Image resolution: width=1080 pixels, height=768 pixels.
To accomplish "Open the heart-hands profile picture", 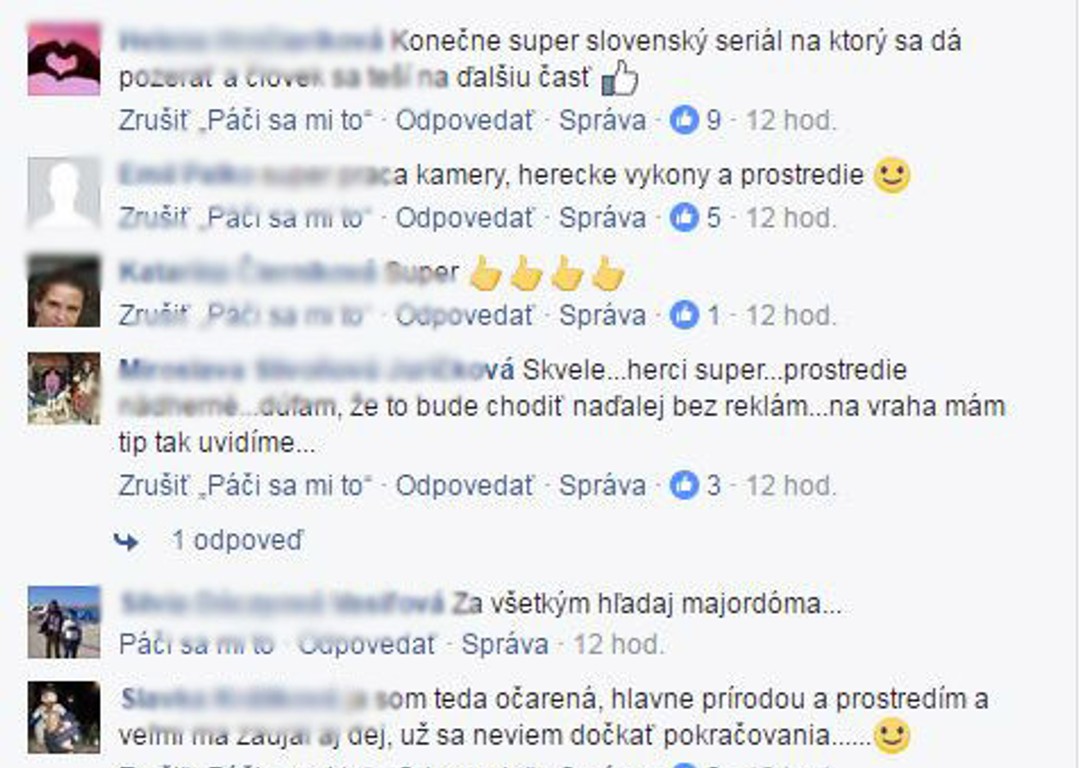I will point(63,59).
